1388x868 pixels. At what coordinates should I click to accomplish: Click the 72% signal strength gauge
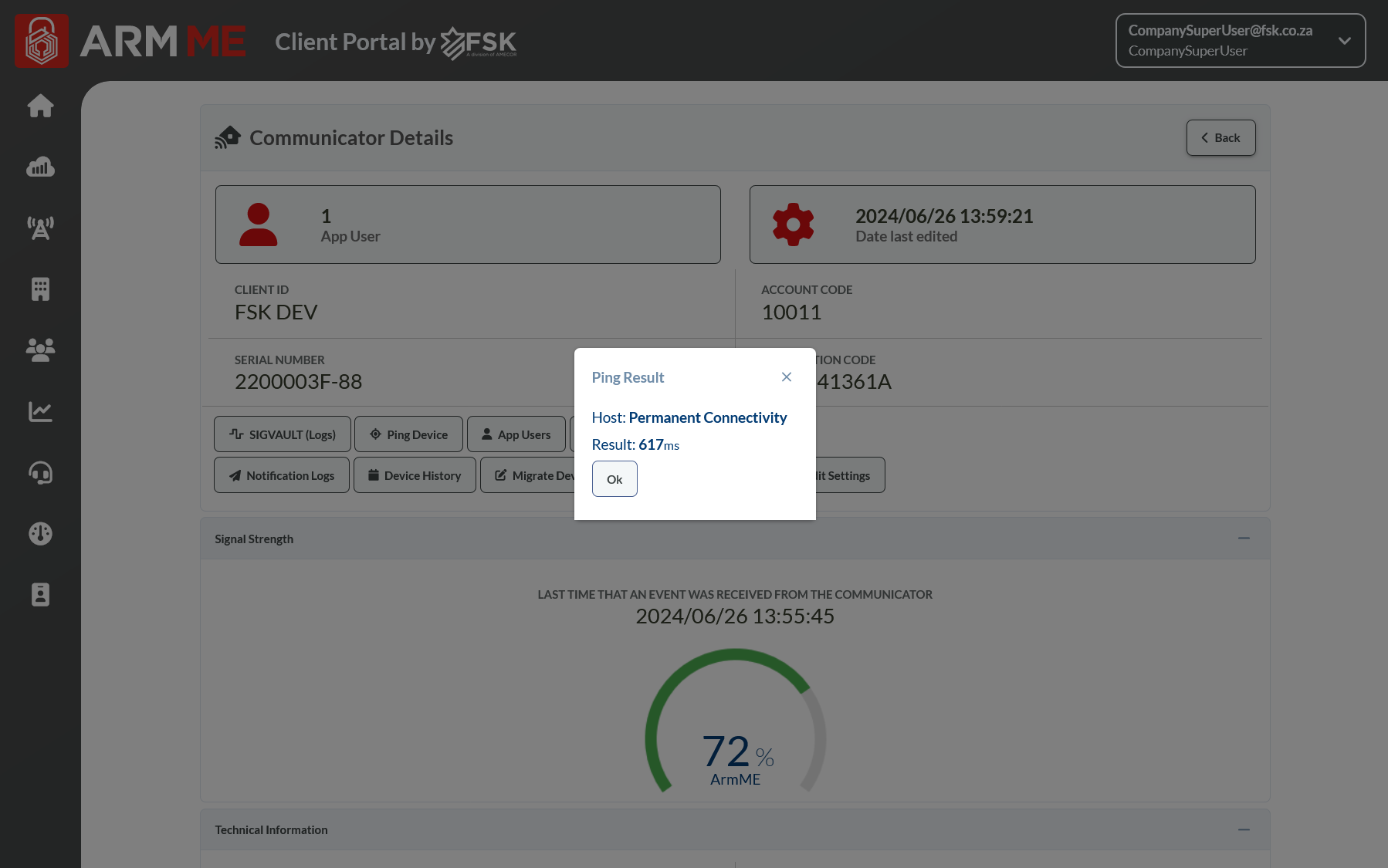tap(735, 725)
